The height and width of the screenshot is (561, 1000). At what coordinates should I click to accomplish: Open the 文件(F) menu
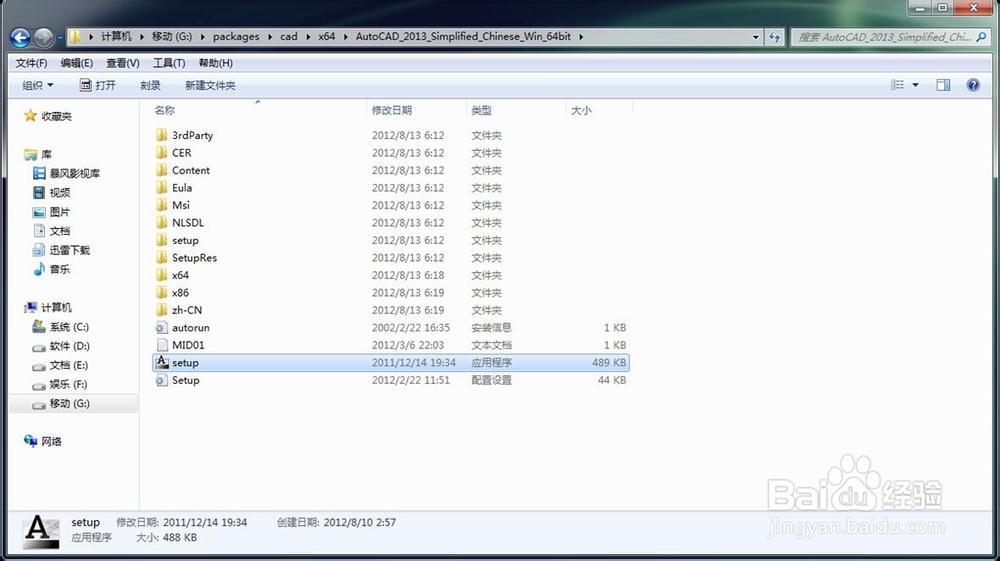click(31, 63)
